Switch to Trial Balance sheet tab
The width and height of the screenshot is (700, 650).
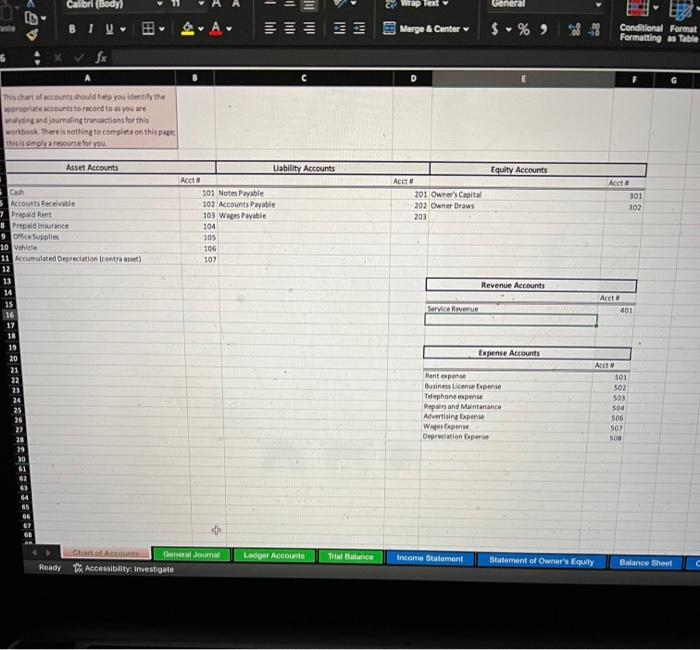[350, 556]
